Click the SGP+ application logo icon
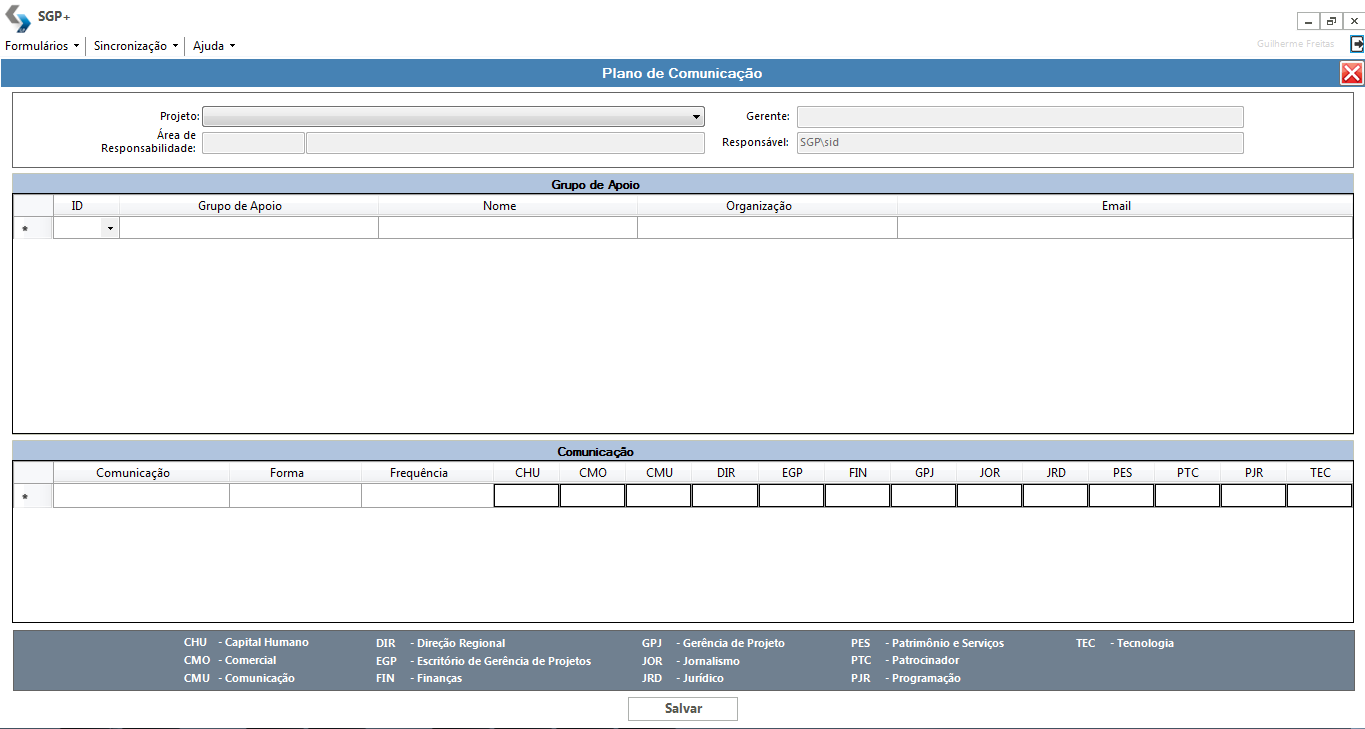The image size is (1365, 729). [18, 18]
